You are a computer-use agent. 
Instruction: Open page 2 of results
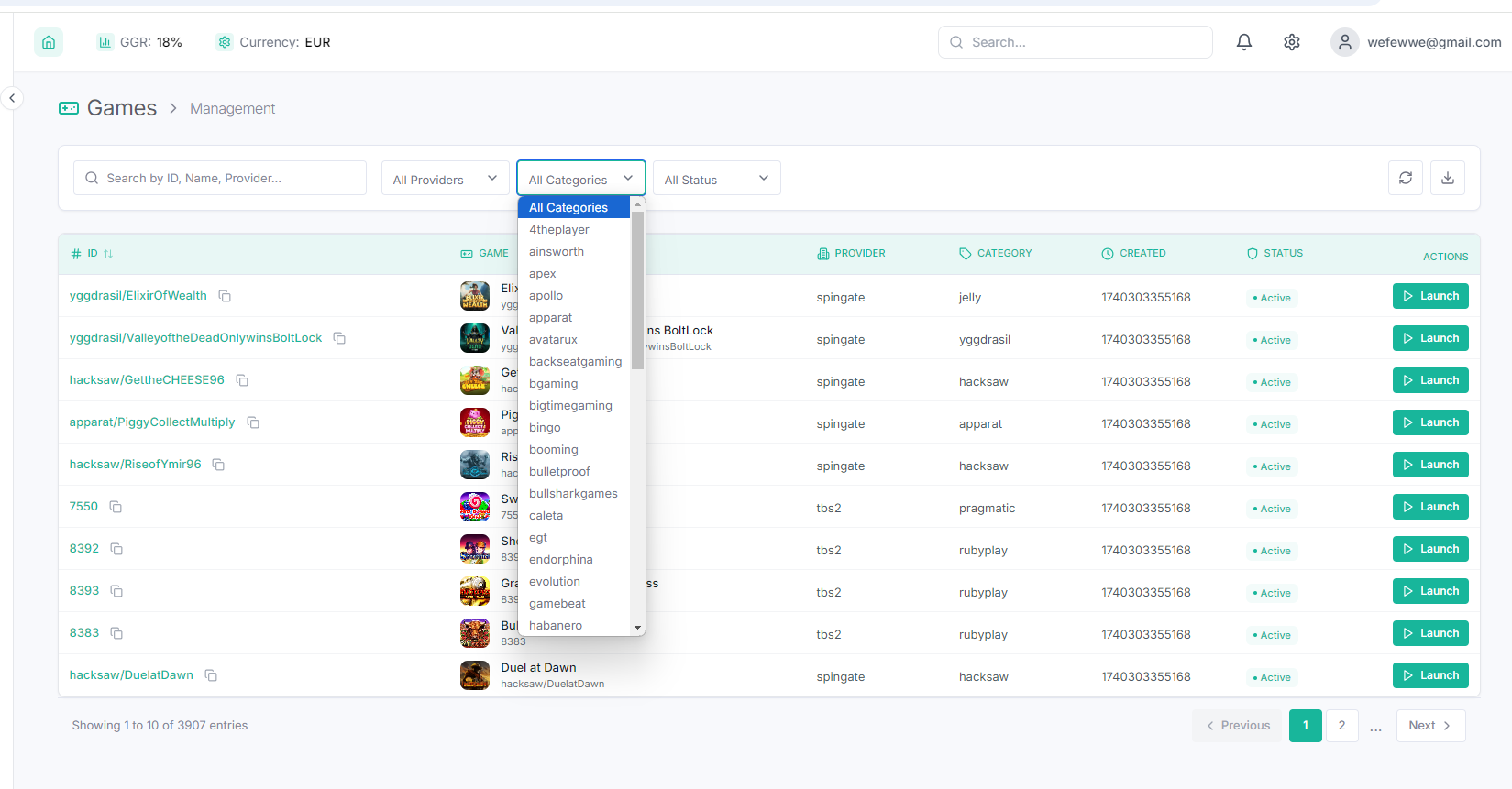pos(1341,726)
